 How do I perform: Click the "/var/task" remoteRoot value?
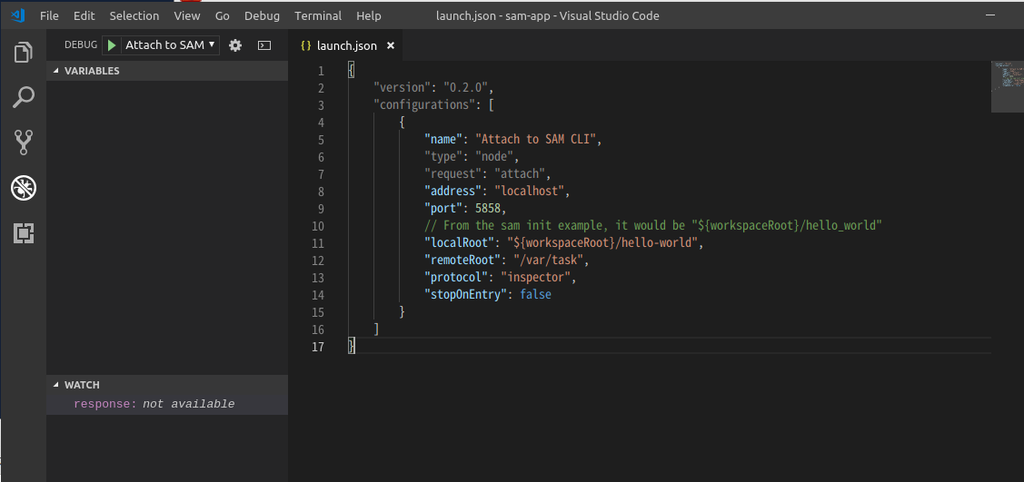click(x=548, y=260)
